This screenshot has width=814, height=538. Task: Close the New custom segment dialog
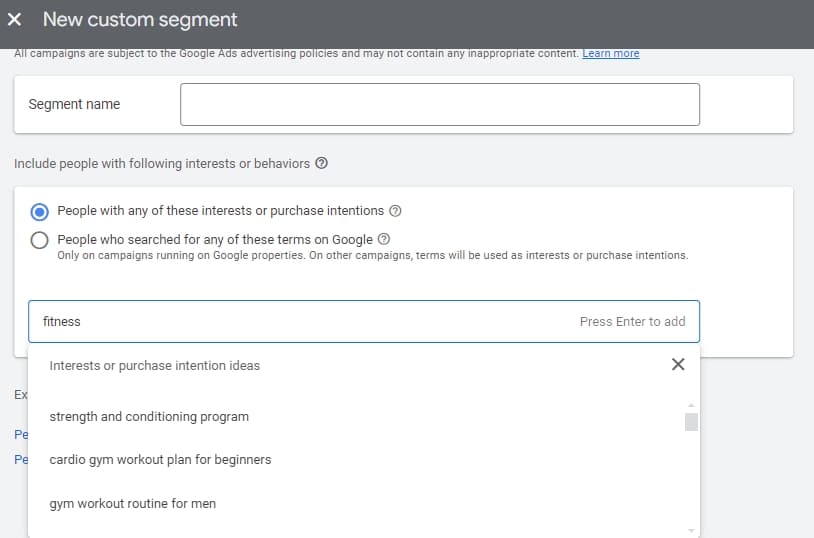pyautogui.click(x=15, y=20)
